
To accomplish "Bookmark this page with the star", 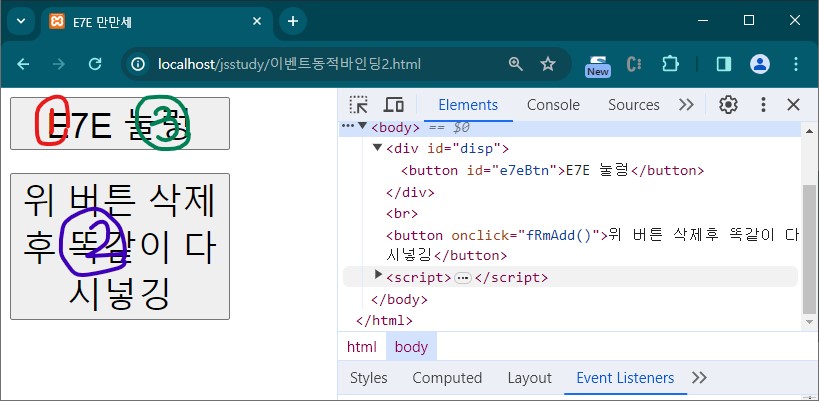I will pos(547,64).
